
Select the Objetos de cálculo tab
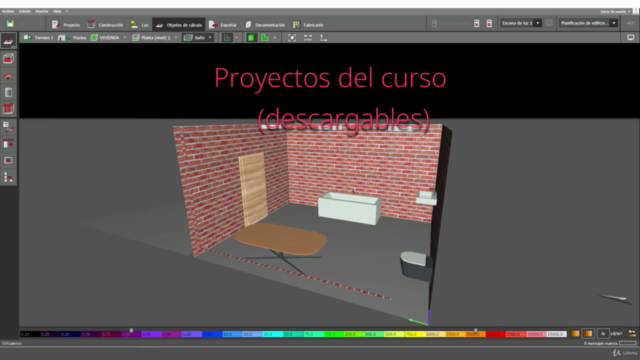coord(179,25)
